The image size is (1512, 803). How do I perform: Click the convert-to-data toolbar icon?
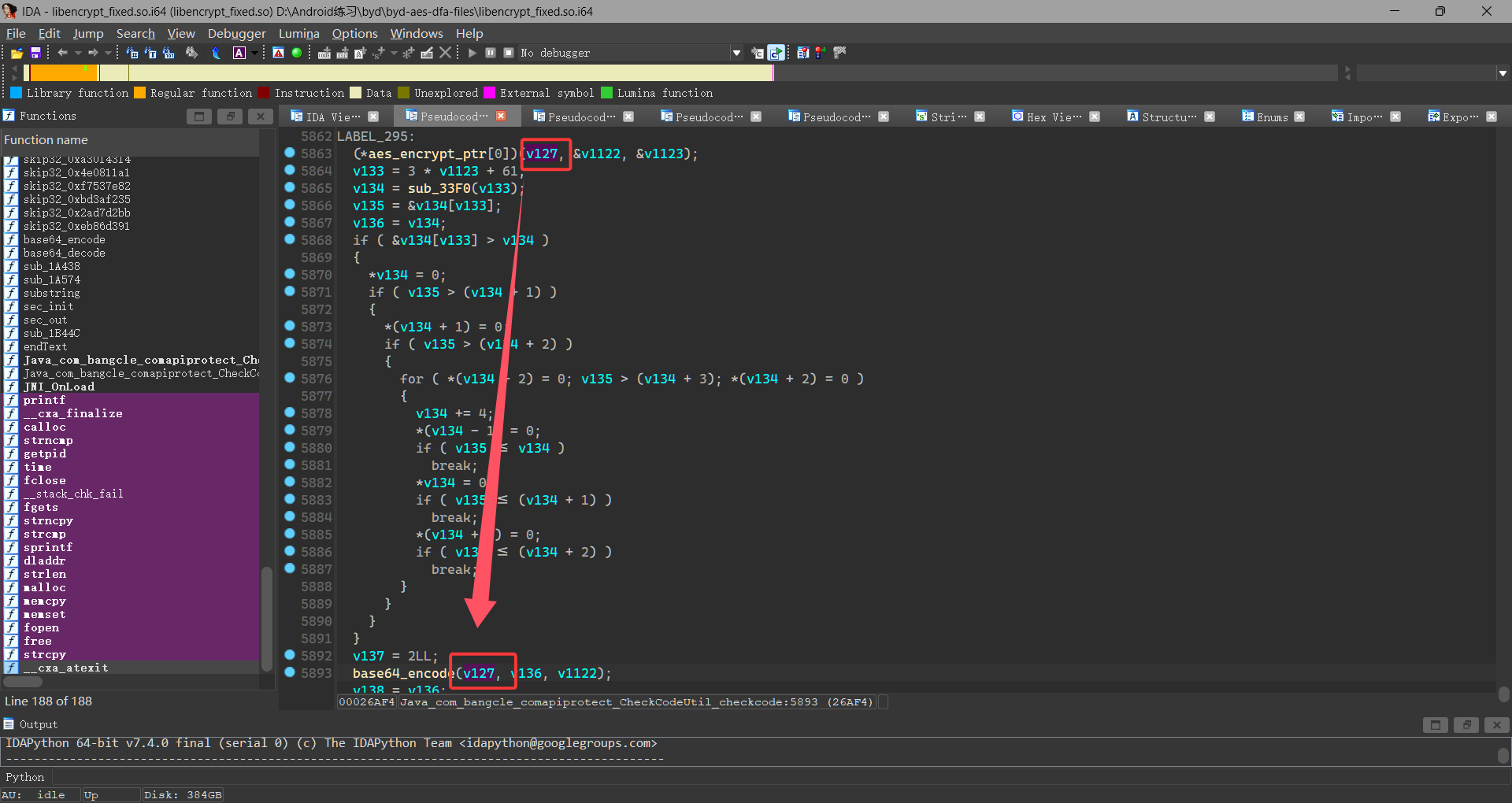[x=342, y=53]
